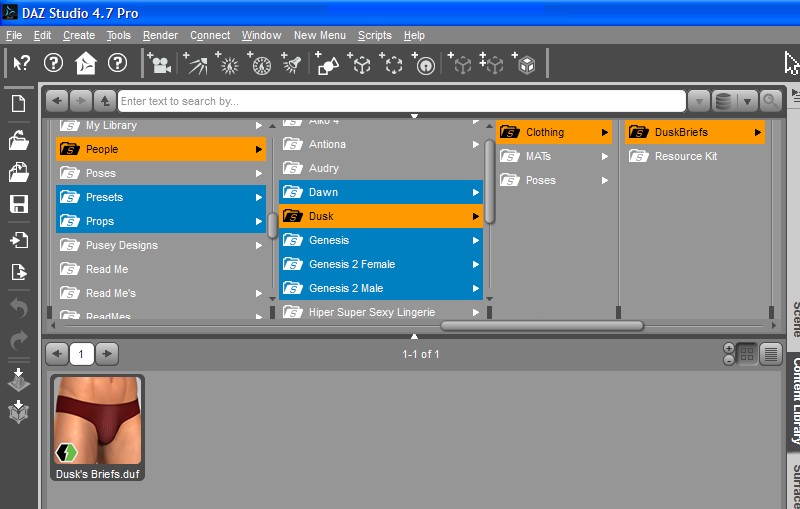
Task: Switch to thumbnail grid view
Action: 747,353
